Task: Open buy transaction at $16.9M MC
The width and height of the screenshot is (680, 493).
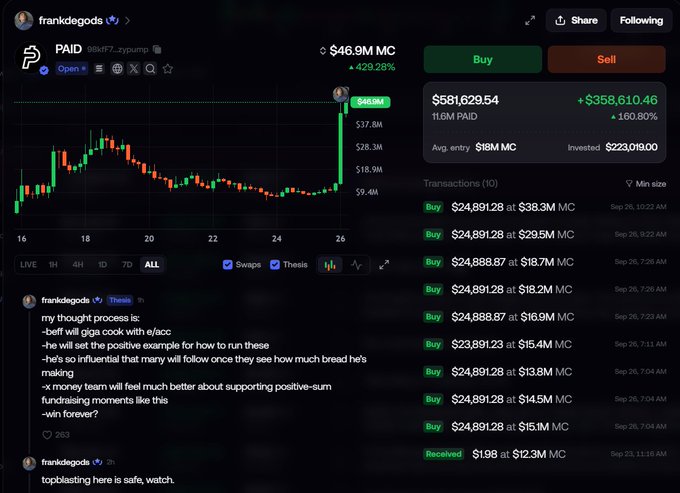Action: 545,317
